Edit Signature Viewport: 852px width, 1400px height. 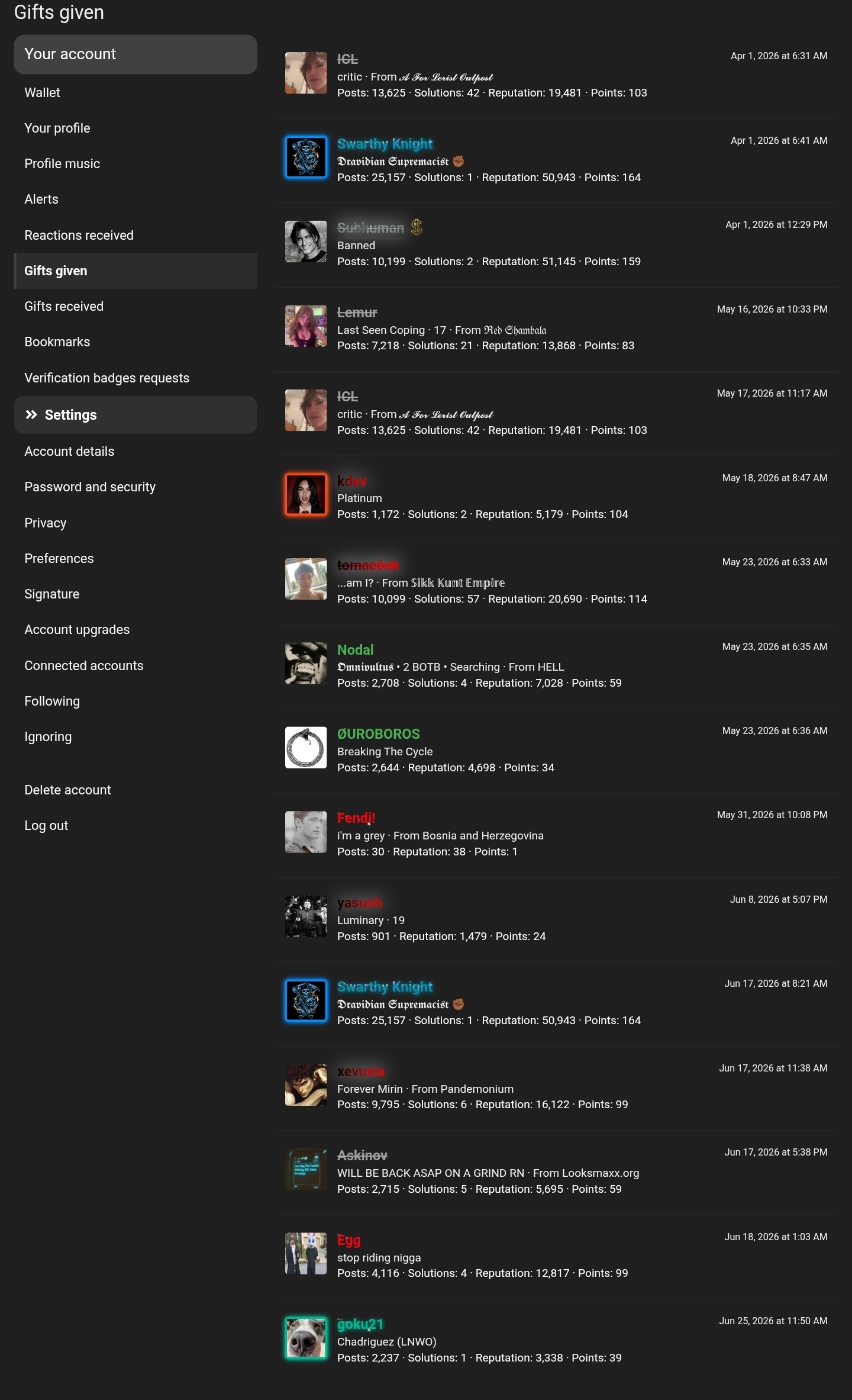(135, 594)
